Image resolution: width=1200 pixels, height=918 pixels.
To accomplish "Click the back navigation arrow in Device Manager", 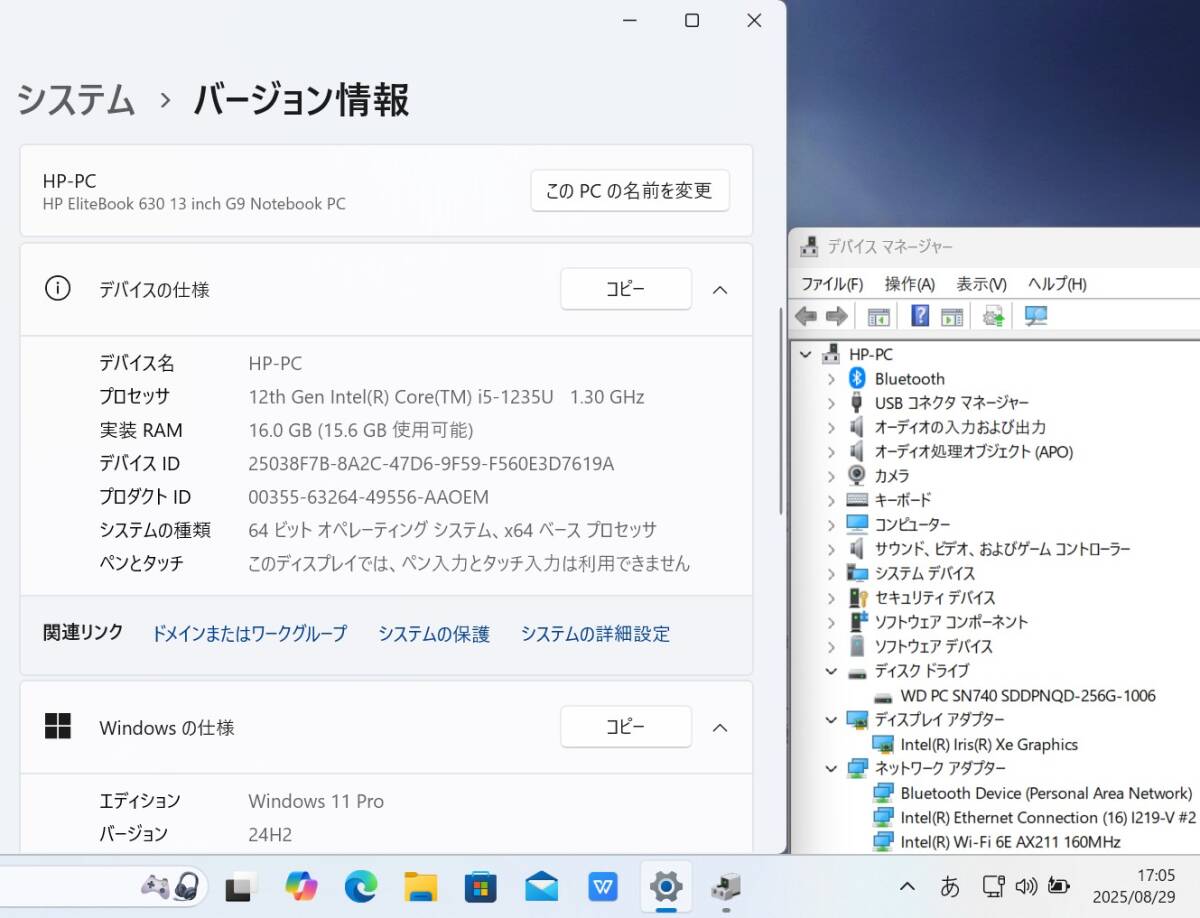I will [x=806, y=316].
